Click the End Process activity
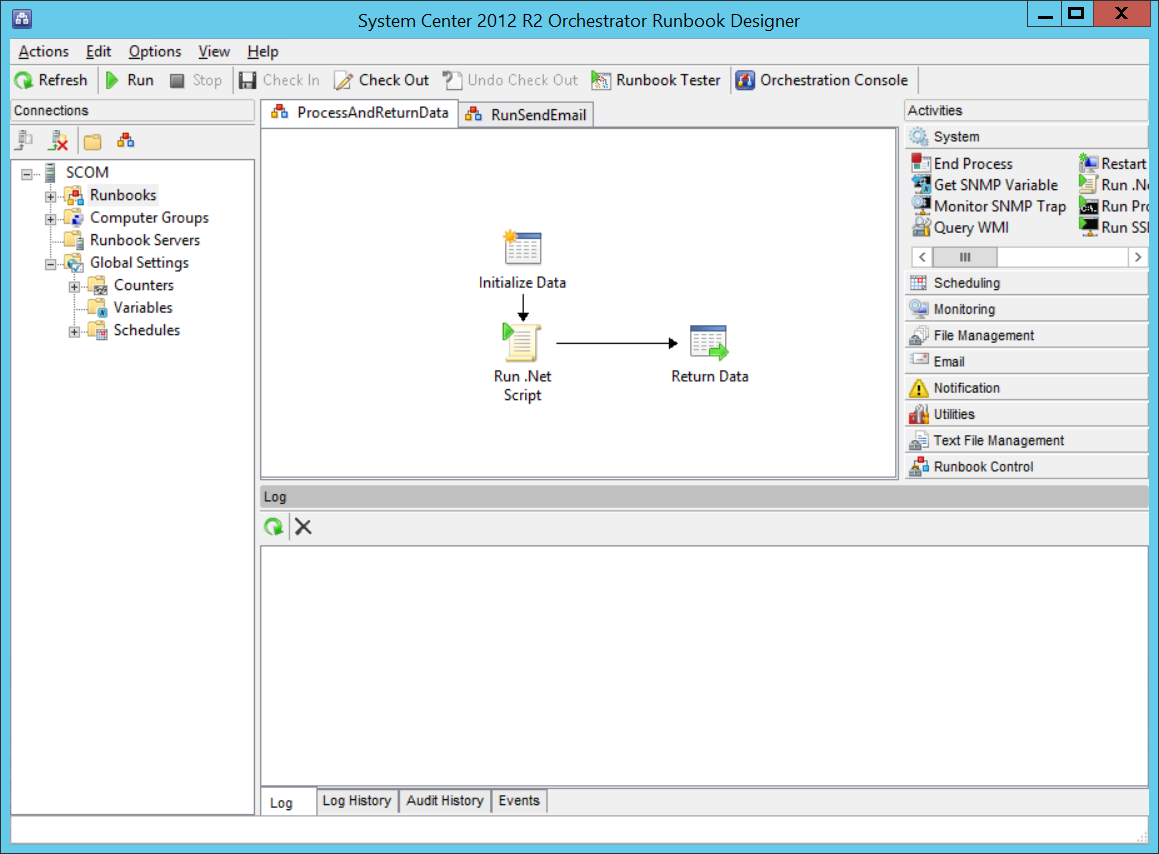This screenshot has width=1159, height=854. [x=962, y=163]
